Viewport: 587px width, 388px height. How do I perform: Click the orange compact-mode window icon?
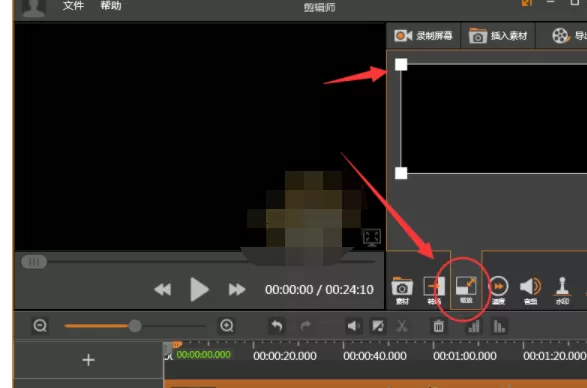pyautogui.click(x=527, y=3)
